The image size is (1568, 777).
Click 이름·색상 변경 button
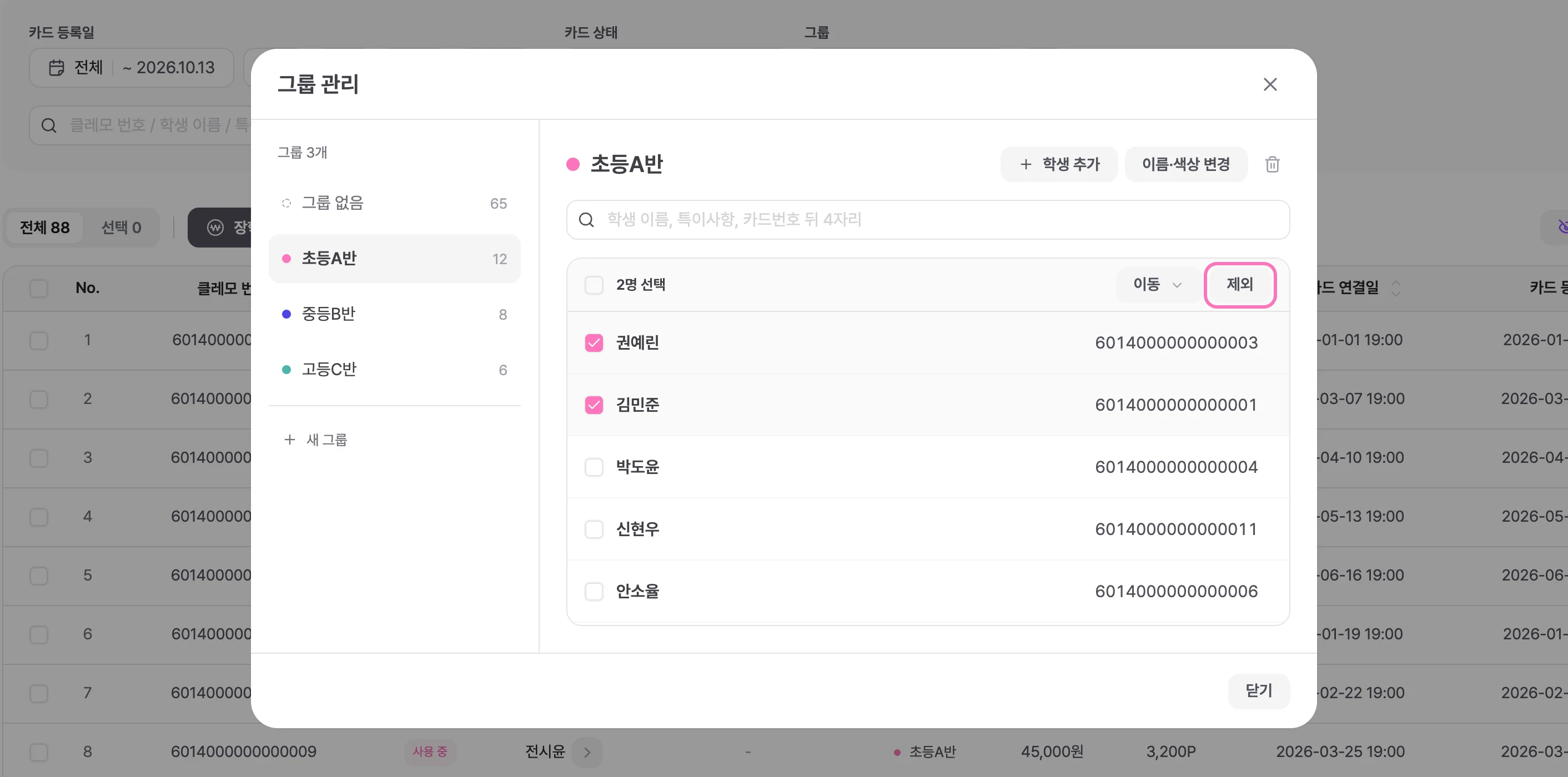pyautogui.click(x=1186, y=164)
